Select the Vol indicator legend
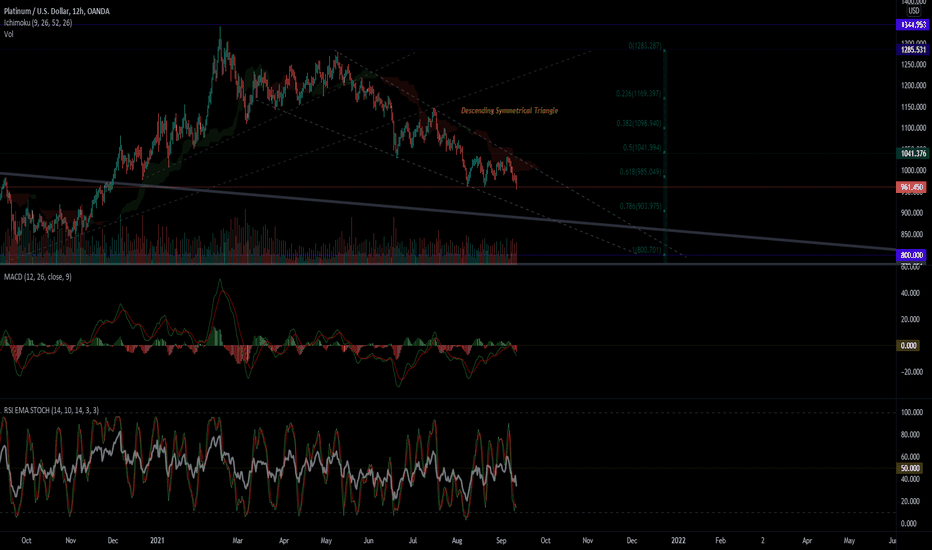 tap(8, 34)
